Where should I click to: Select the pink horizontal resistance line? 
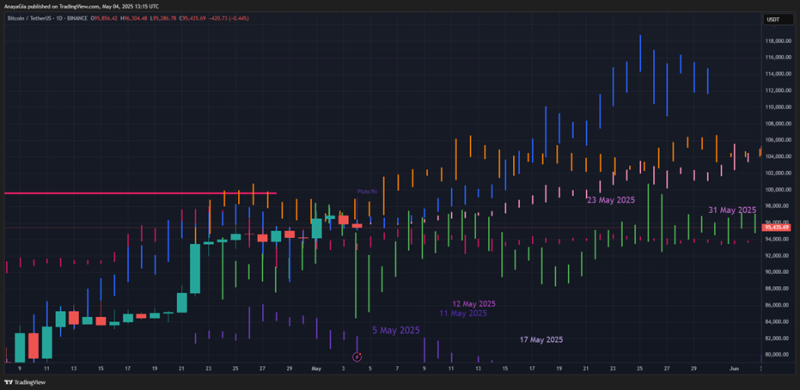(140, 193)
